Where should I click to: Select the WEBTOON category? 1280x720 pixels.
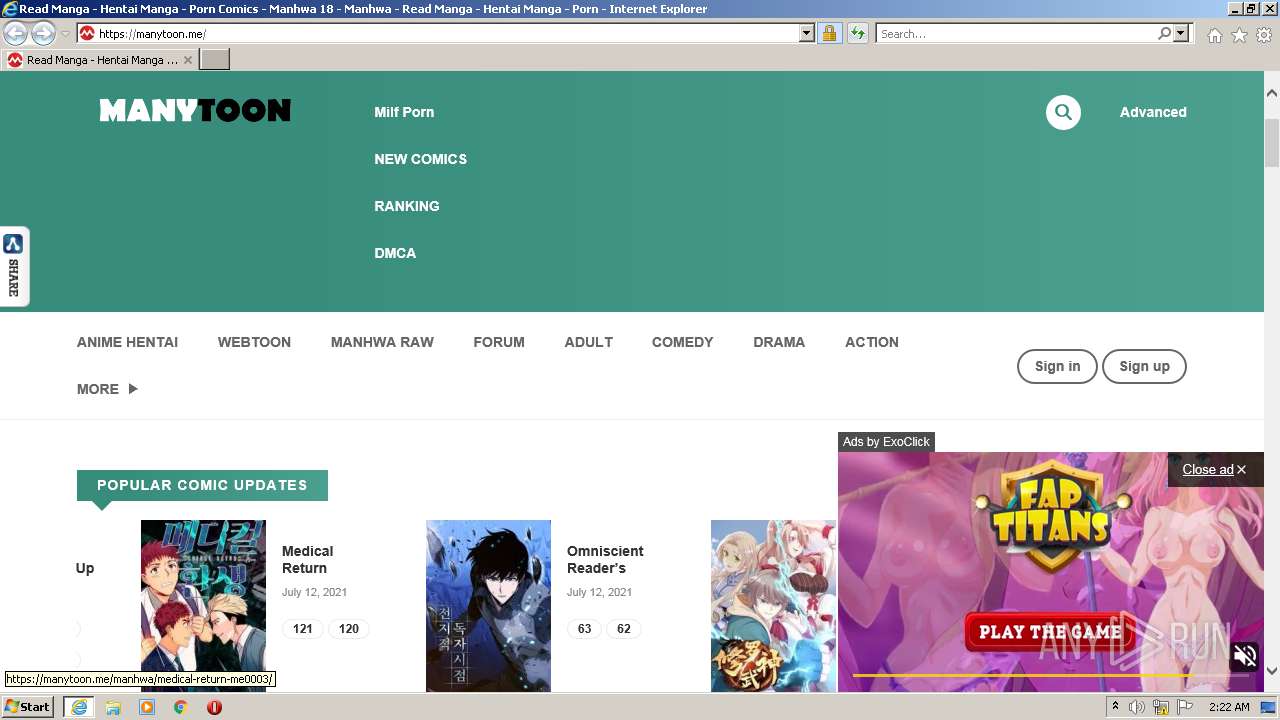254,342
